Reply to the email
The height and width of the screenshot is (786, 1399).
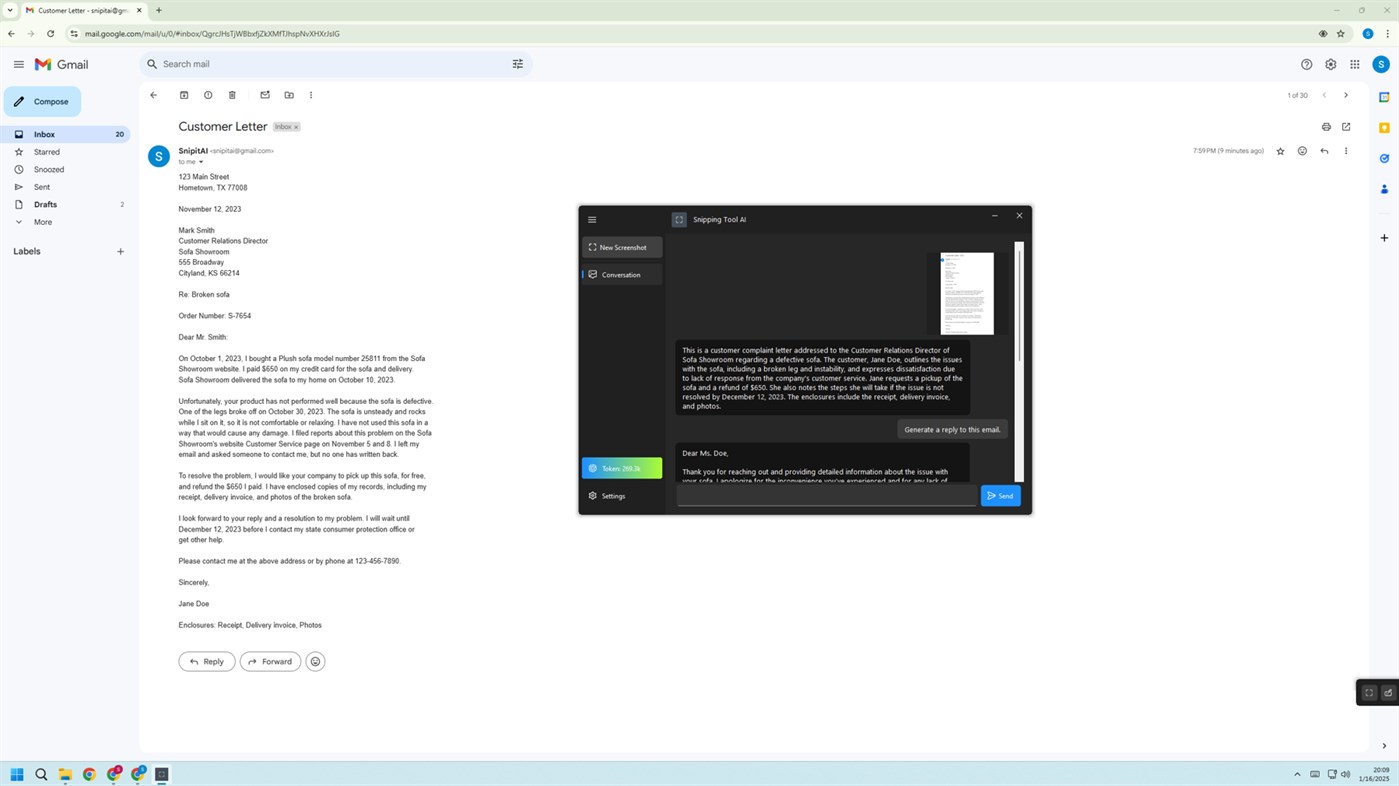tap(207, 661)
